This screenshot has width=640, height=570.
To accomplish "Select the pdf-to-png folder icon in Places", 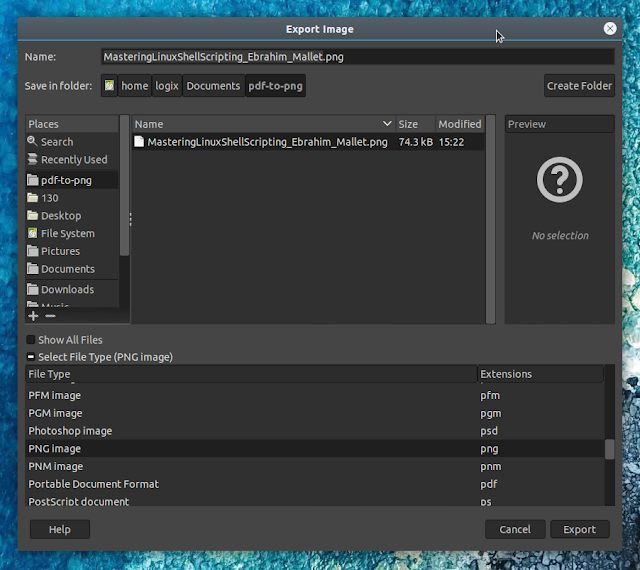I will click(x=33, y=180).
